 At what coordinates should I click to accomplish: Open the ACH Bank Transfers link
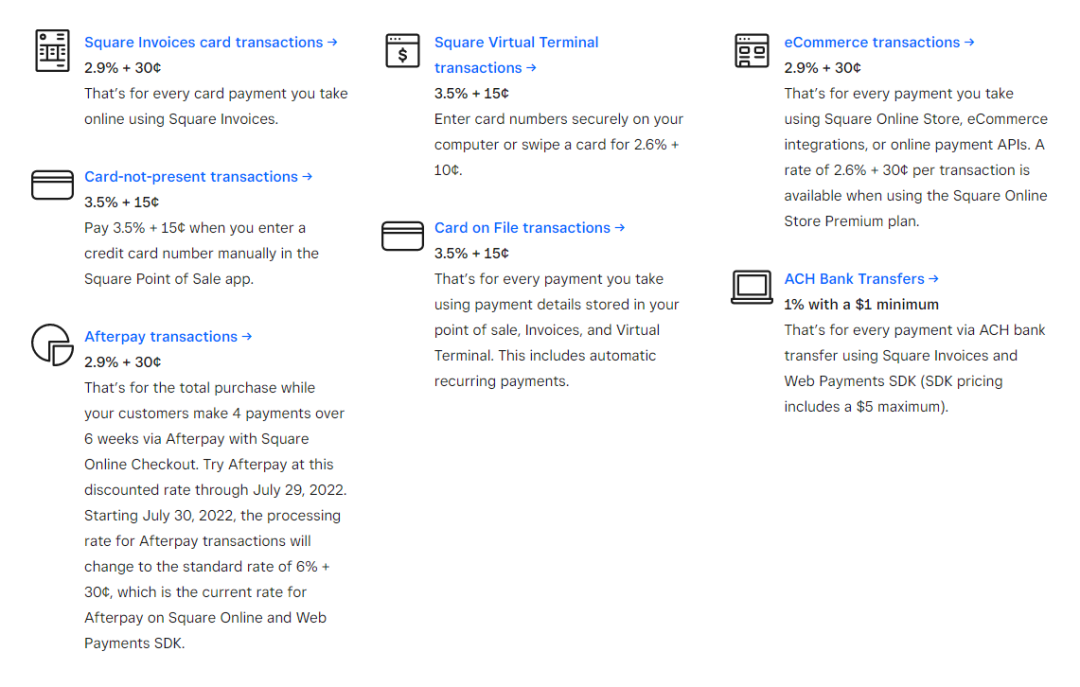(x=862, y=278)
